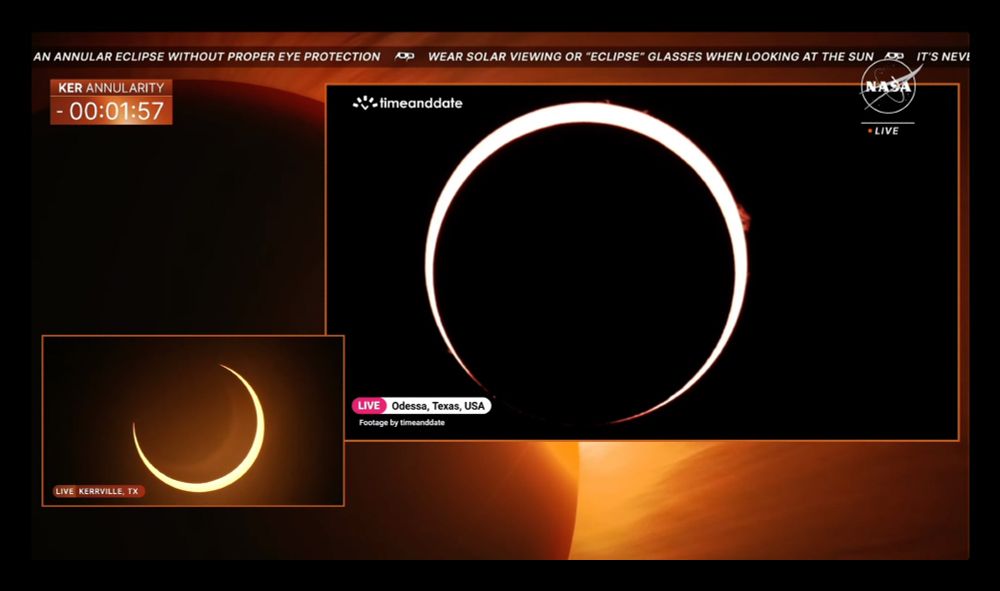The height and width of the screenshot is (591, 1000).
Task: Click the LIVE Kerrville, TX label
Action: coord(98,491)
